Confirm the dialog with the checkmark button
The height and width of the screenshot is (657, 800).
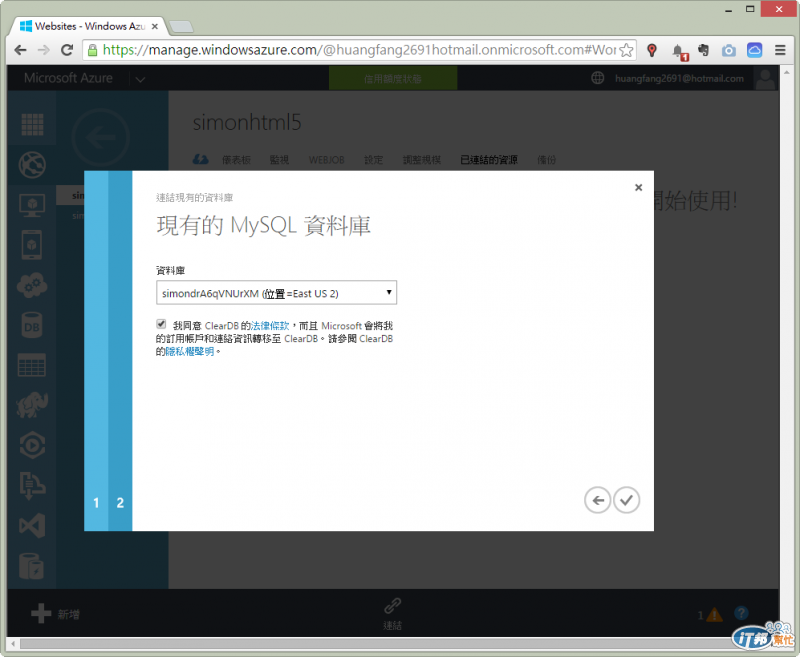pos(627,500)
